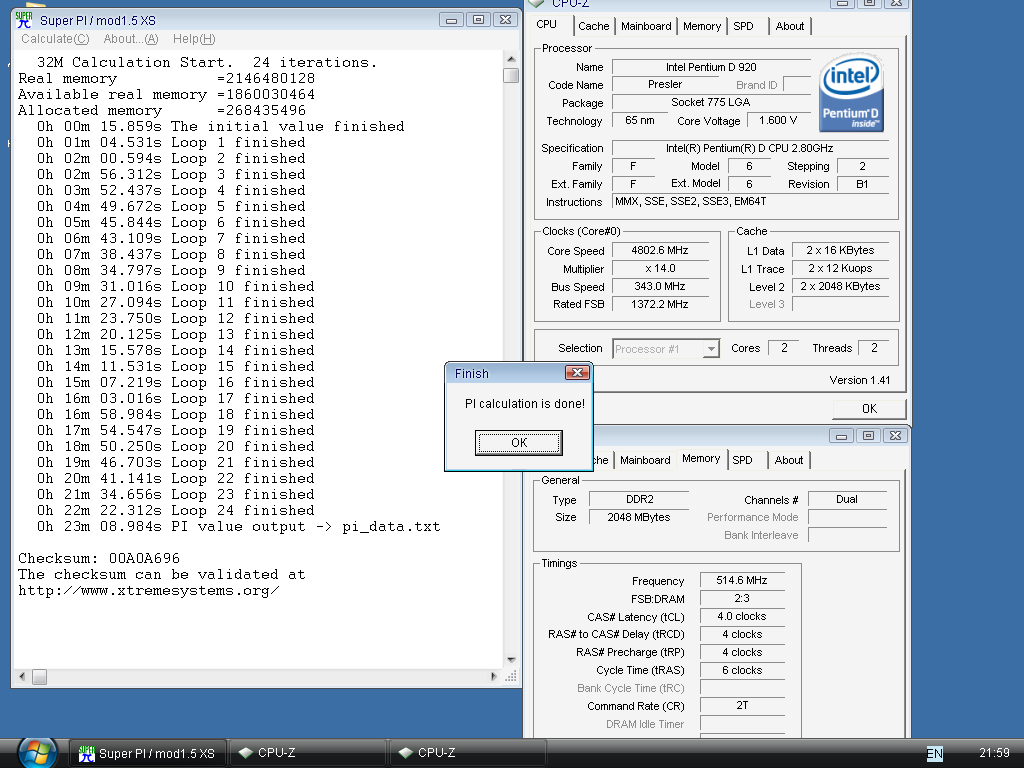The height and width of the screenshot is (768, 1024).
Task: Click the PI value output pi_data.txt line
Action: pyautogui.click(x=238, y=527)
